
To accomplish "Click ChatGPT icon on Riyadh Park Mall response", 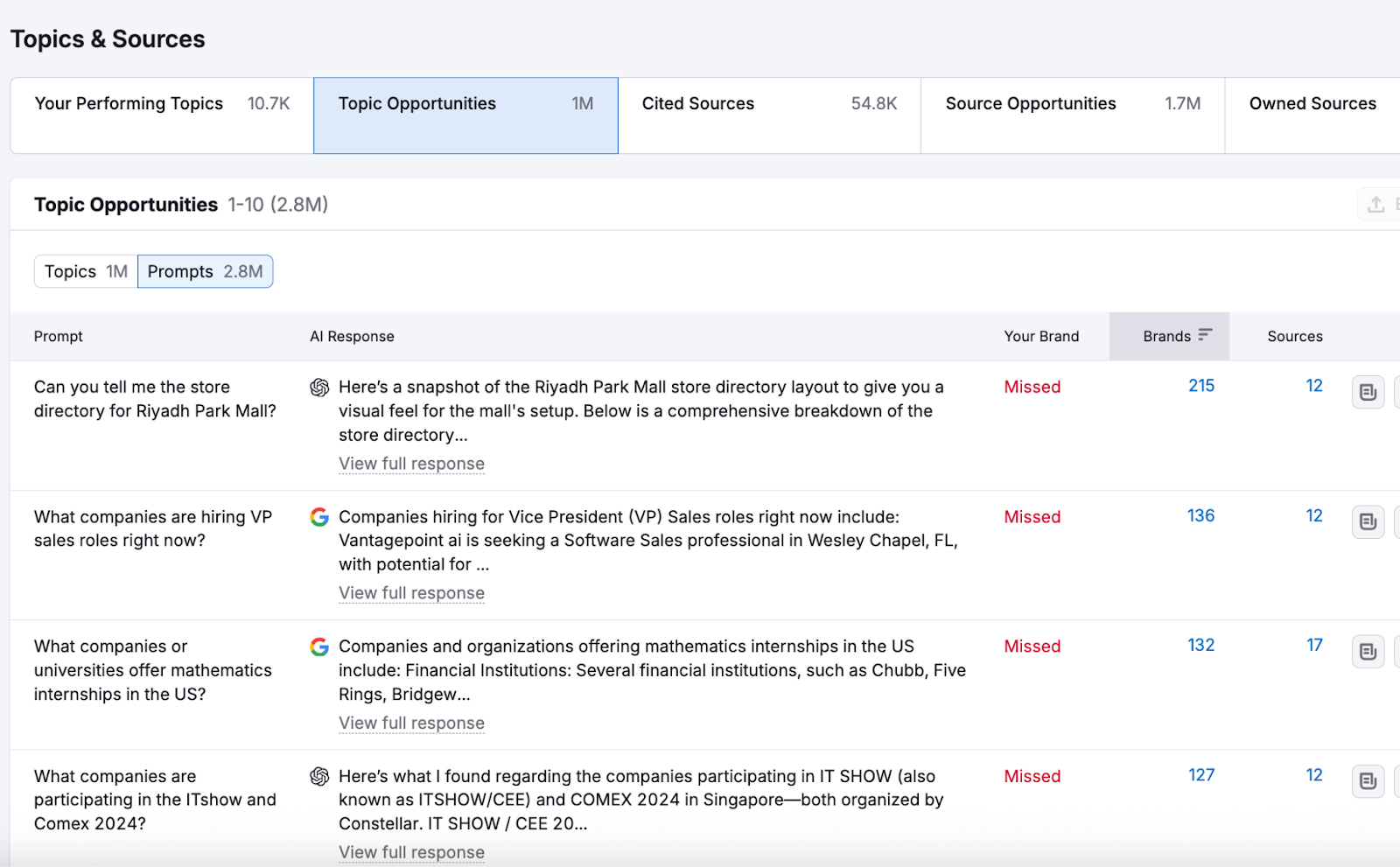I will [319, 388].
